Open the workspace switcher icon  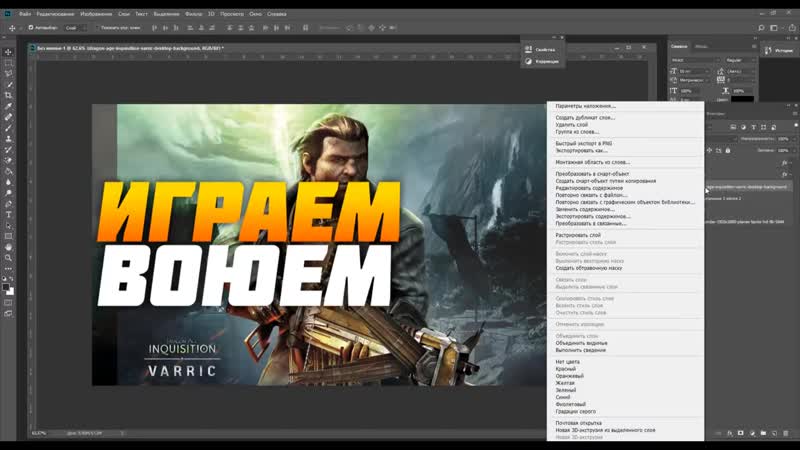point(774,28)
